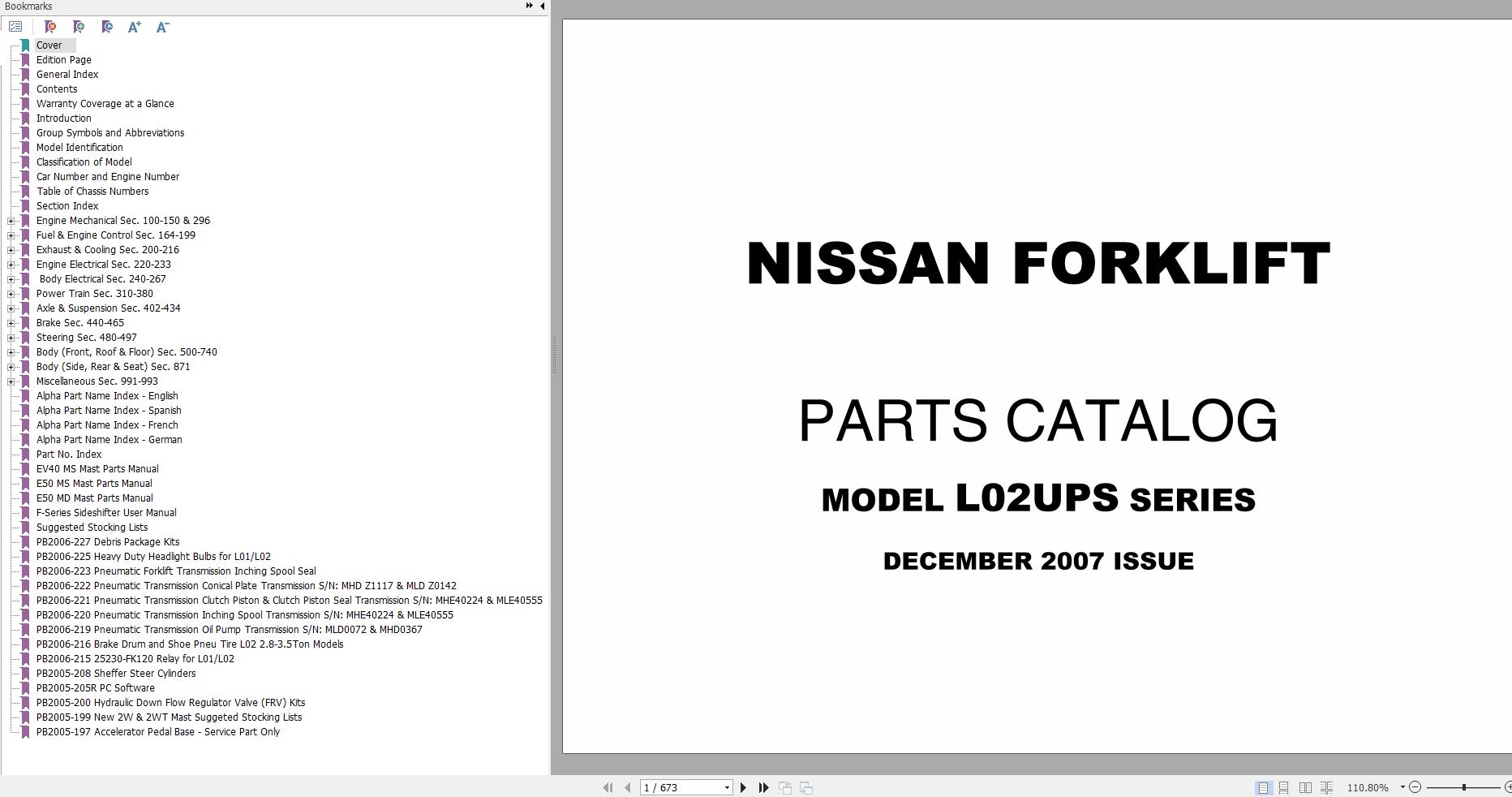Image resolution: width=1512 pixels, height=797 pixels.
Task: Open the Introduction bookmark
Action: pyautogui.click(x=64, y=118)
